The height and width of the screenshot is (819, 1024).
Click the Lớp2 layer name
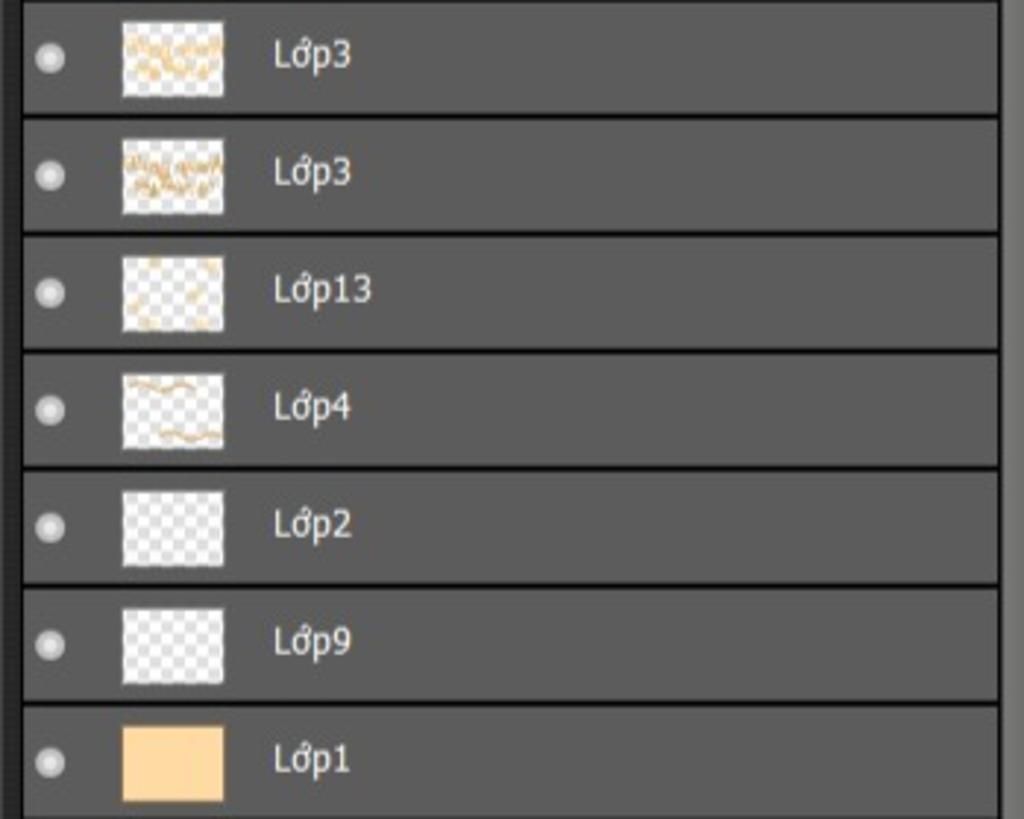312,524
